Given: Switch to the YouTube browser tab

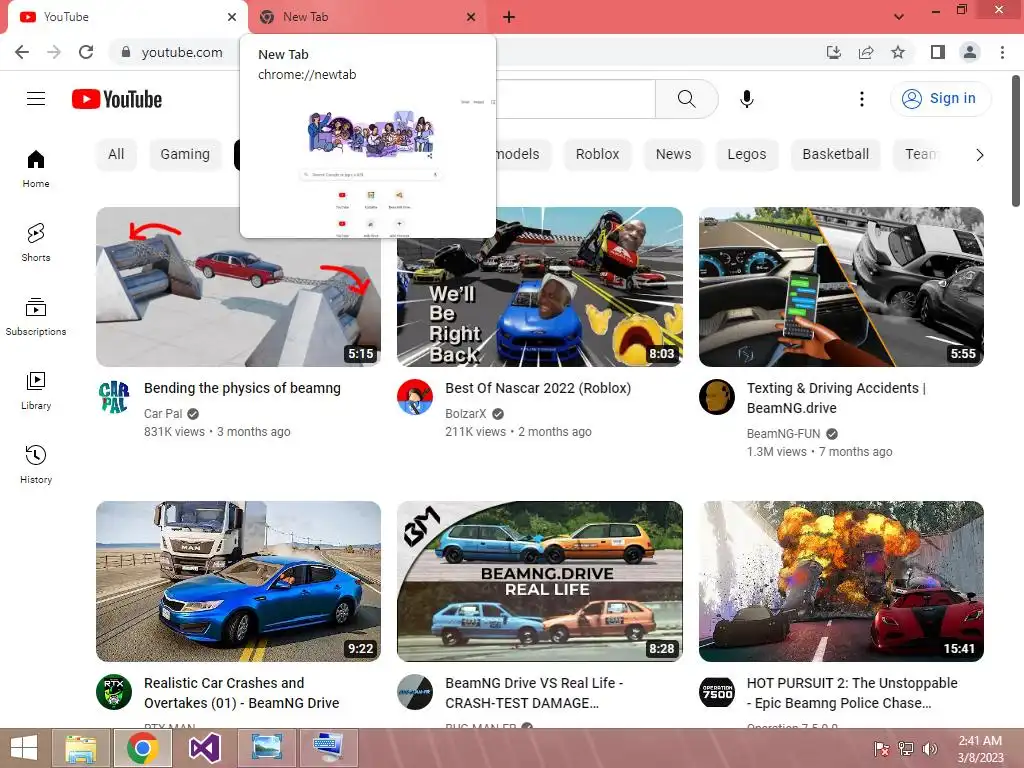Looking at the screenshot, I should click(x=124, y=17).
